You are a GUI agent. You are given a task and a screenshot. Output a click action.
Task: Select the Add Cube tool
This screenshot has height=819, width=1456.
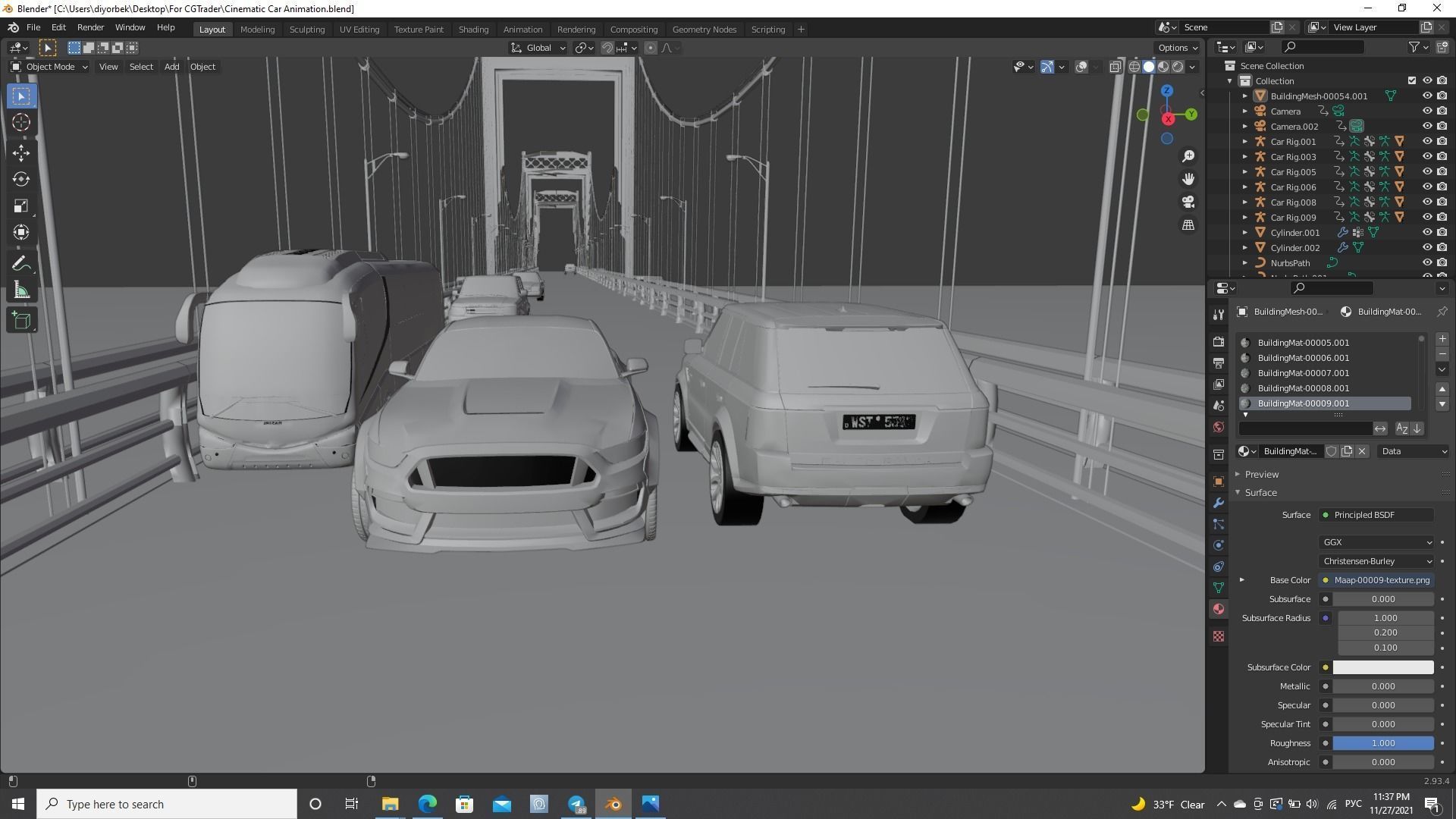tap(21, 321)
